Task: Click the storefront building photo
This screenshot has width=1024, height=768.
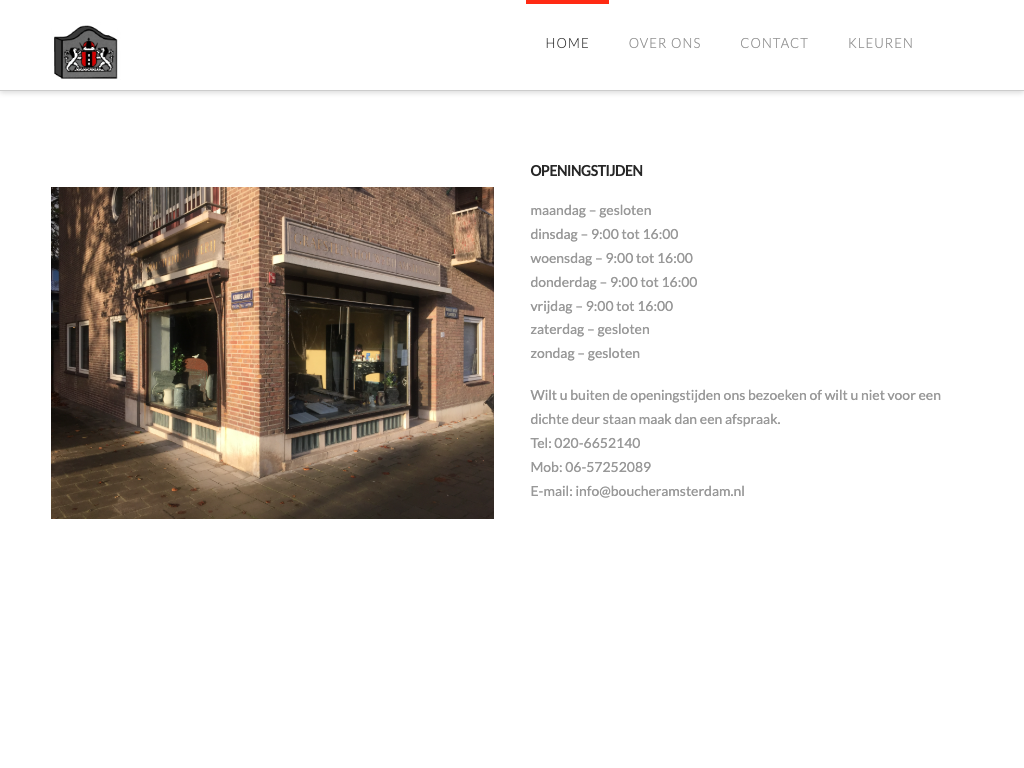Action: (272, 353)
